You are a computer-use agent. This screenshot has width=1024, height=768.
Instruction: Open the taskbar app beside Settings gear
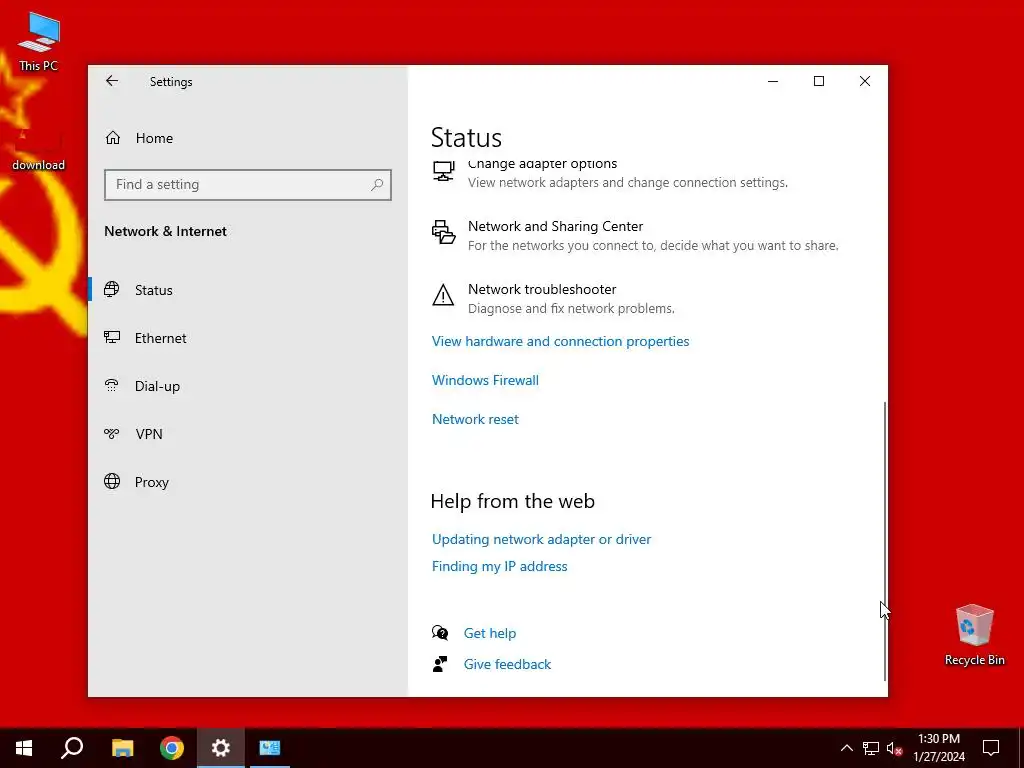coord(270,748)
